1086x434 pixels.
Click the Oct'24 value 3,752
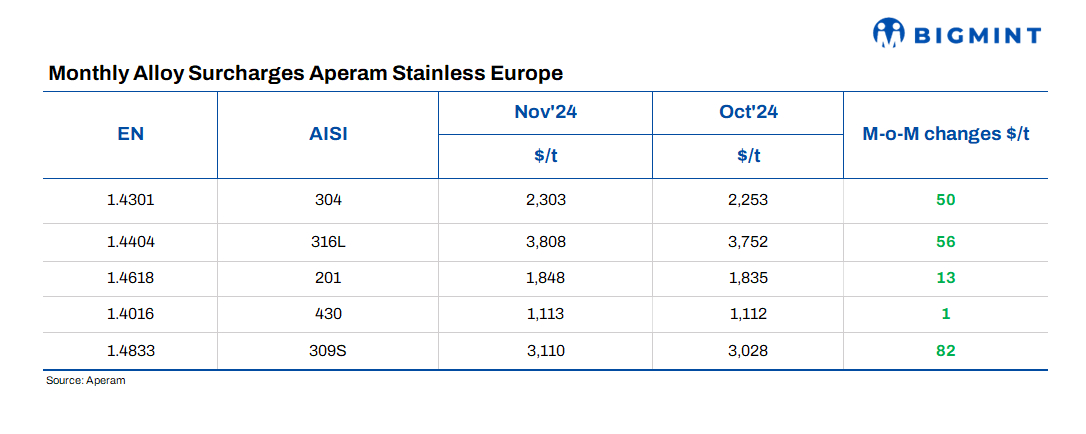coord(748,241)
